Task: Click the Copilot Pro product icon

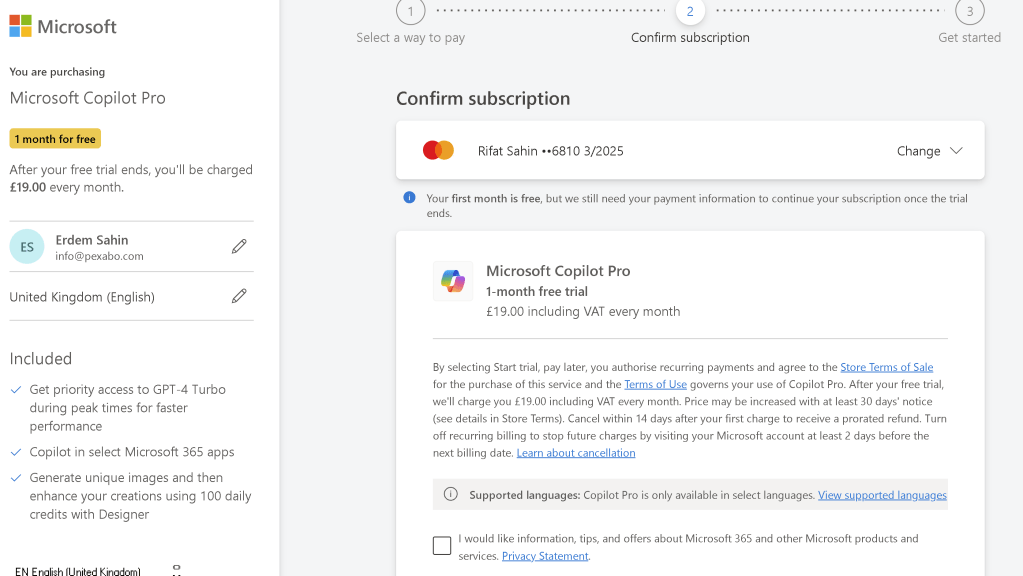Action: coord(453,281)
